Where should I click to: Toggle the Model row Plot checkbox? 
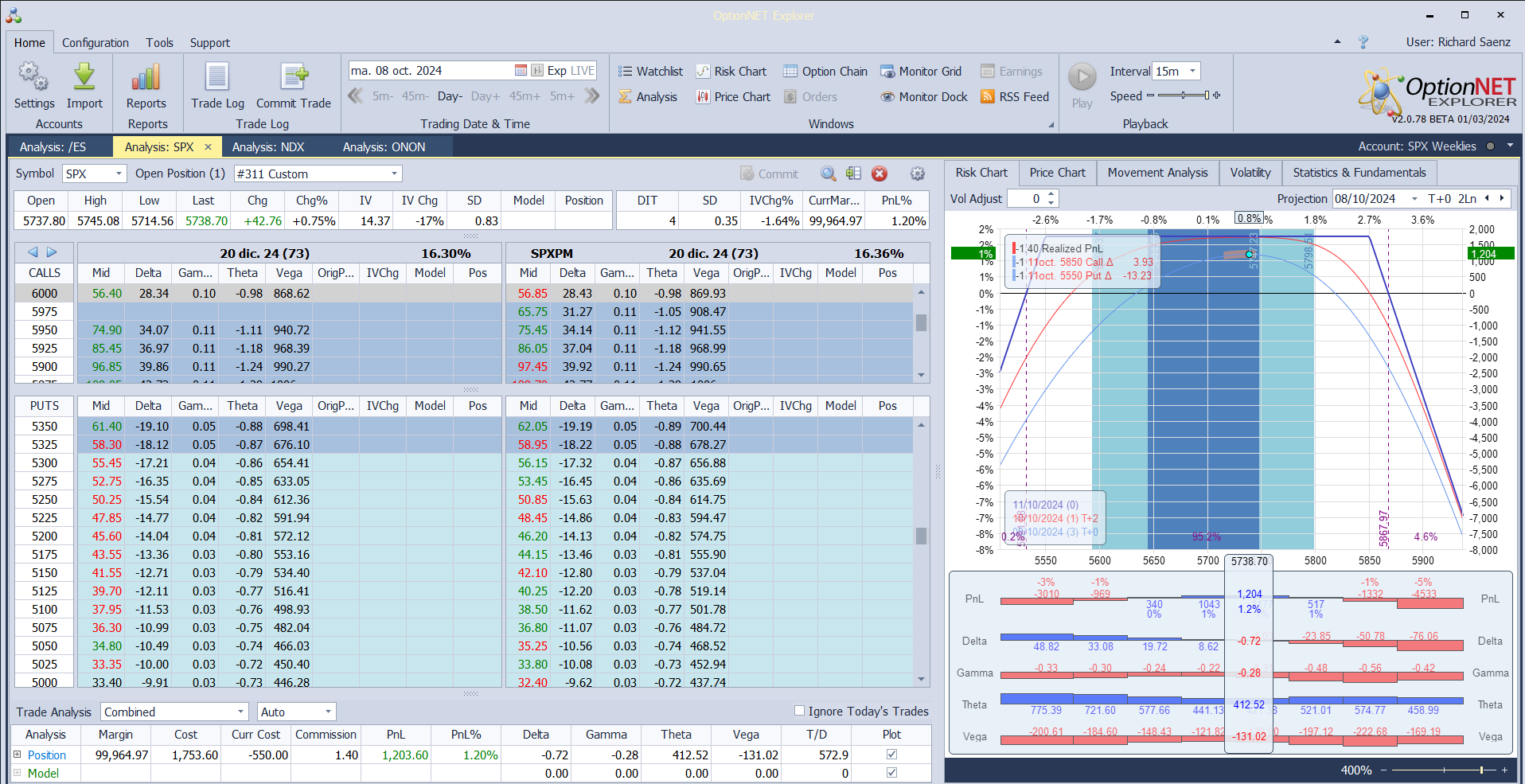tap(891, 773)
